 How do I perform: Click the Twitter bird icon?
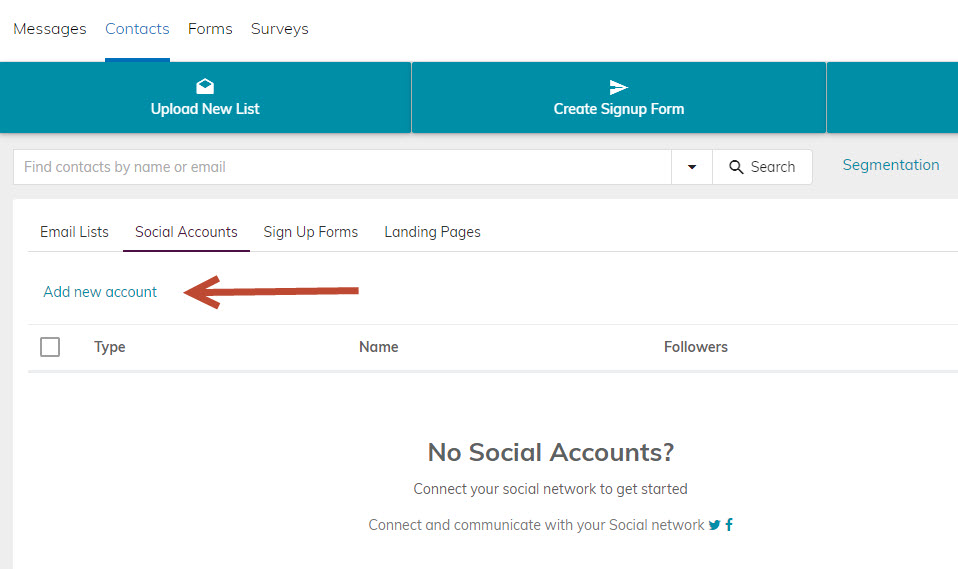[x=715, y=525]
